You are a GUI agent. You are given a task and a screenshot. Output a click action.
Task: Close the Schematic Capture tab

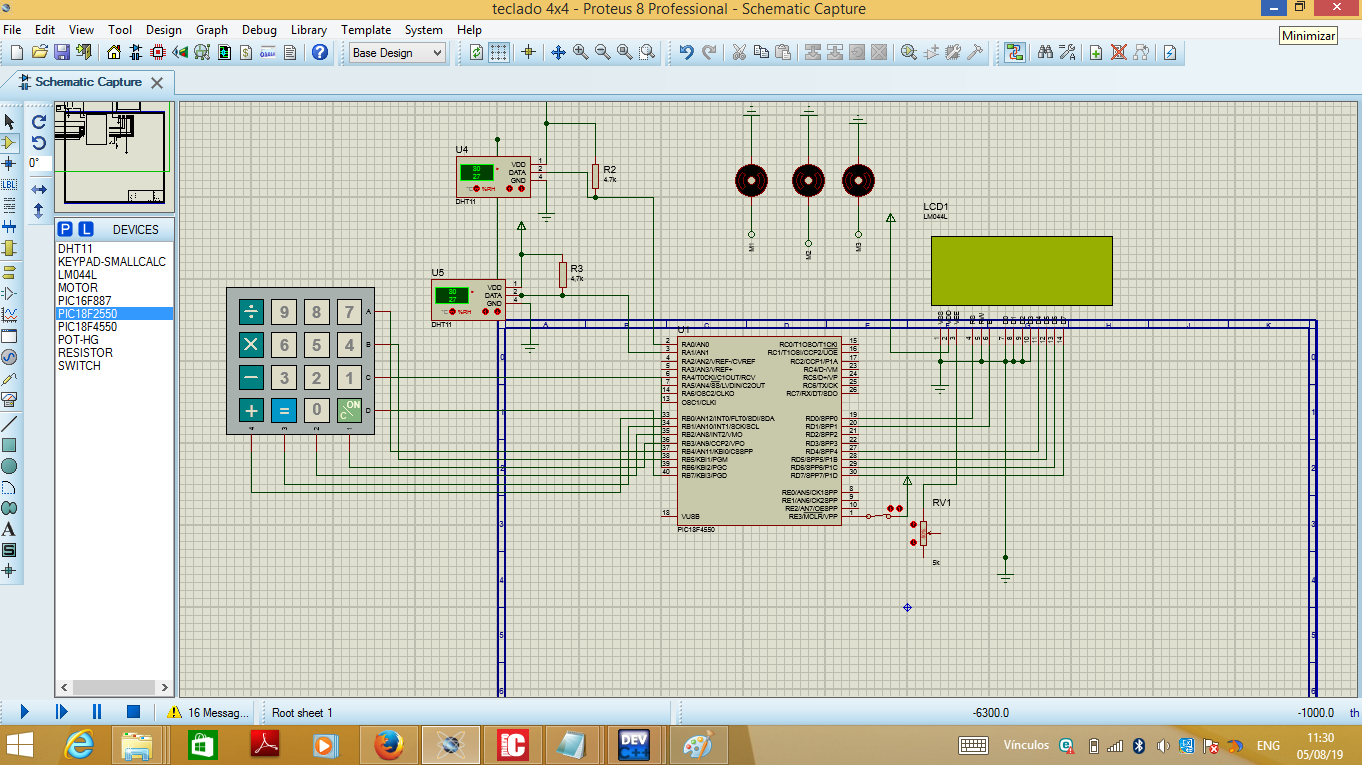pyautogui.click(x=157, y=82)
